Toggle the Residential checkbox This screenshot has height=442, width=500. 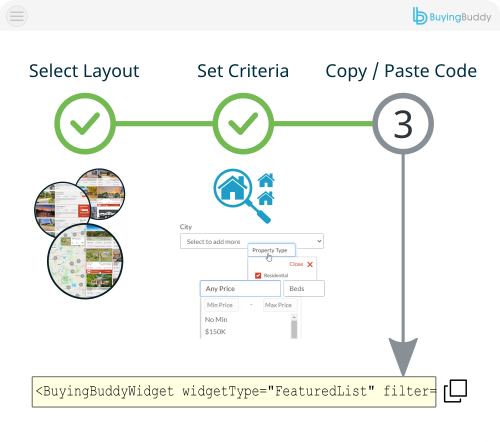coord(258,275)
